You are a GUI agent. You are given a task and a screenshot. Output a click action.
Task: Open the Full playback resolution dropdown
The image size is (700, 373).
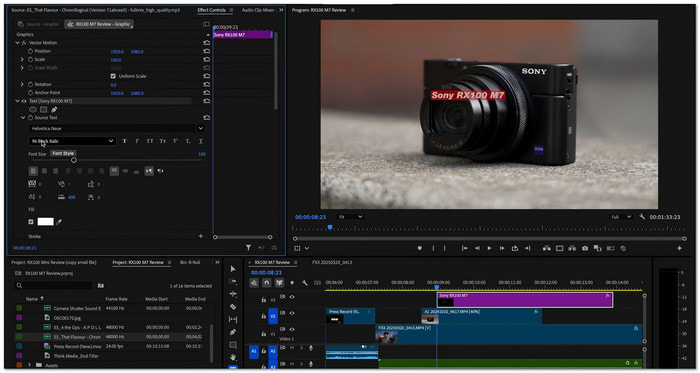[621, 217]
